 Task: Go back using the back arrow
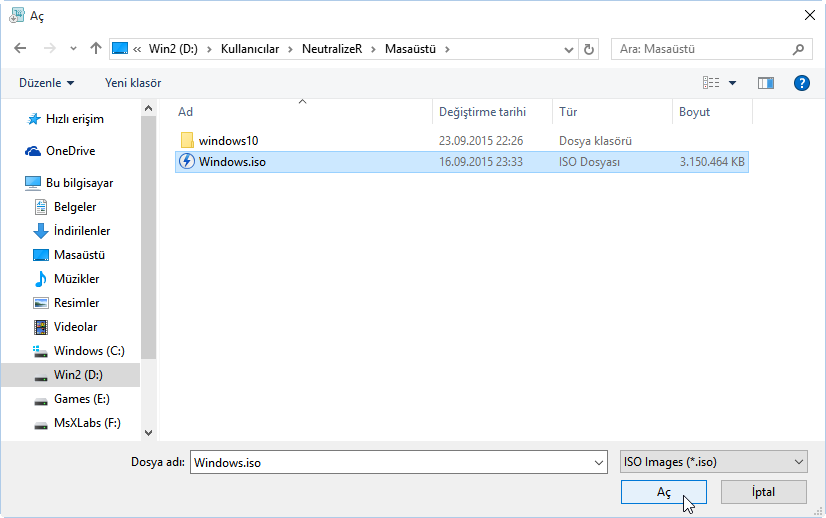[20, 48]
